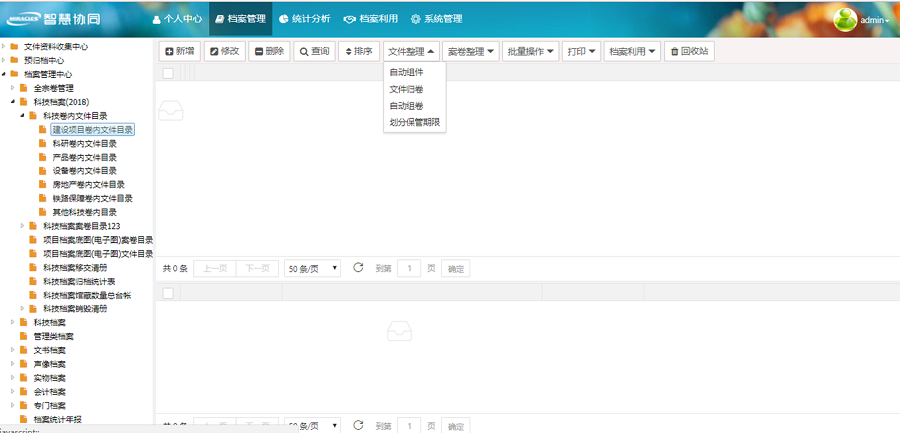Select 自动组件 from the dropdown menu
Viewport: 900px width, 433px height.
pos(406,72)
